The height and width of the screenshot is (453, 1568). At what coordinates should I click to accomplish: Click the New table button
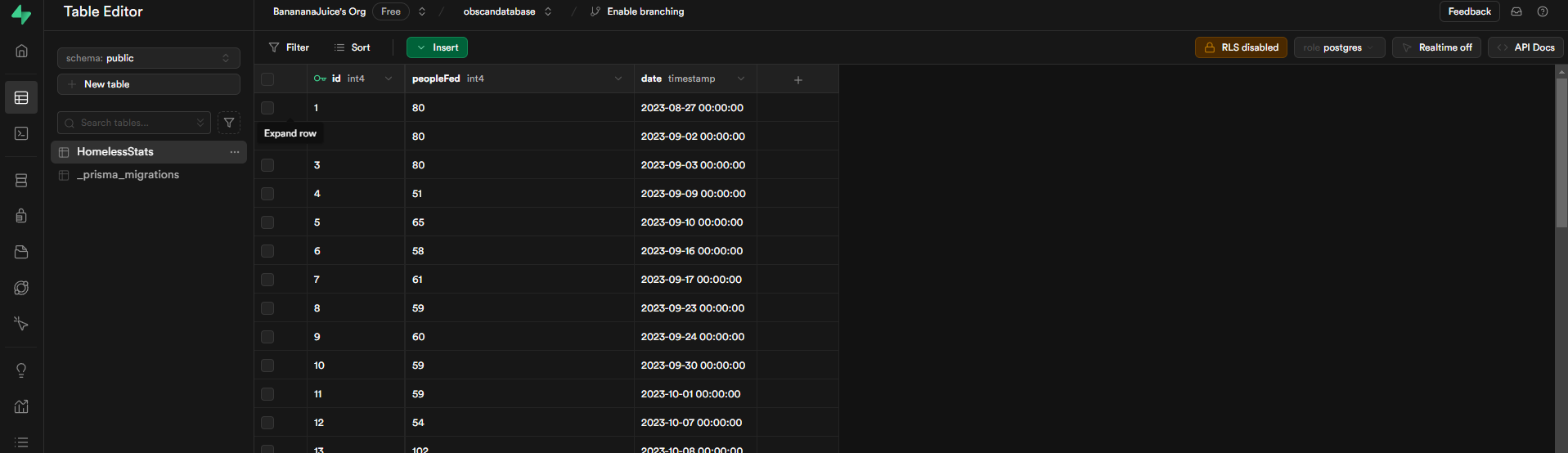[x=149, y=84]
